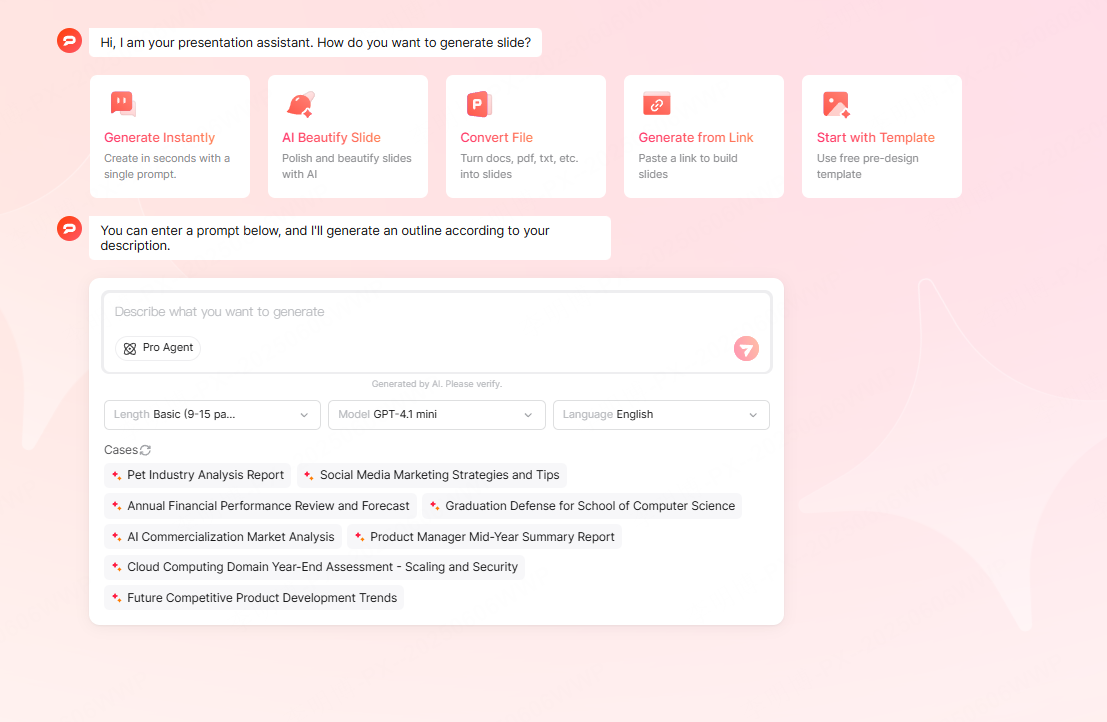Click the Pro Agent icon
This screenshot has width=1107, height=722.
point(130,347)
